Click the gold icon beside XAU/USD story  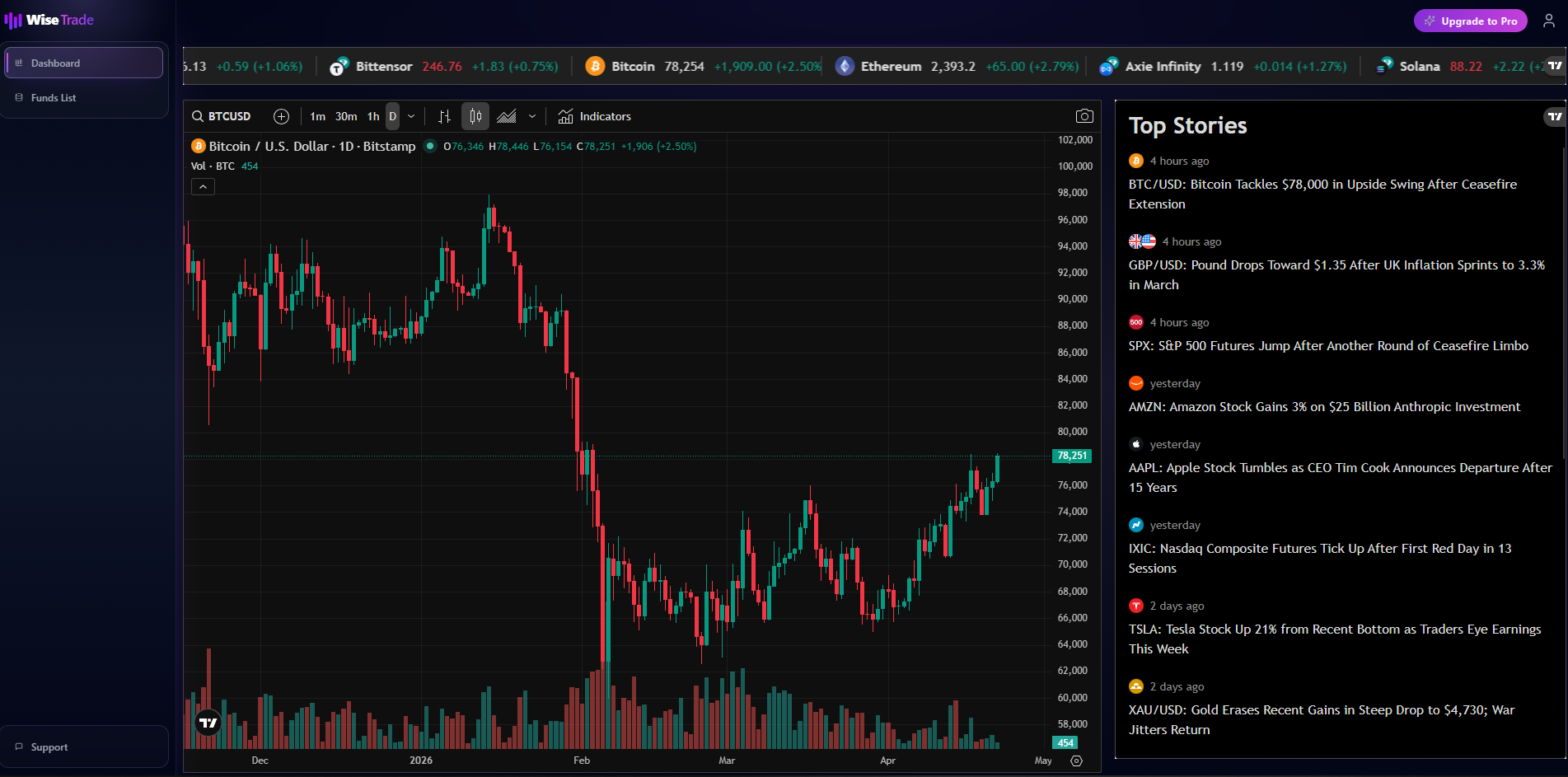click(1136, 686)
